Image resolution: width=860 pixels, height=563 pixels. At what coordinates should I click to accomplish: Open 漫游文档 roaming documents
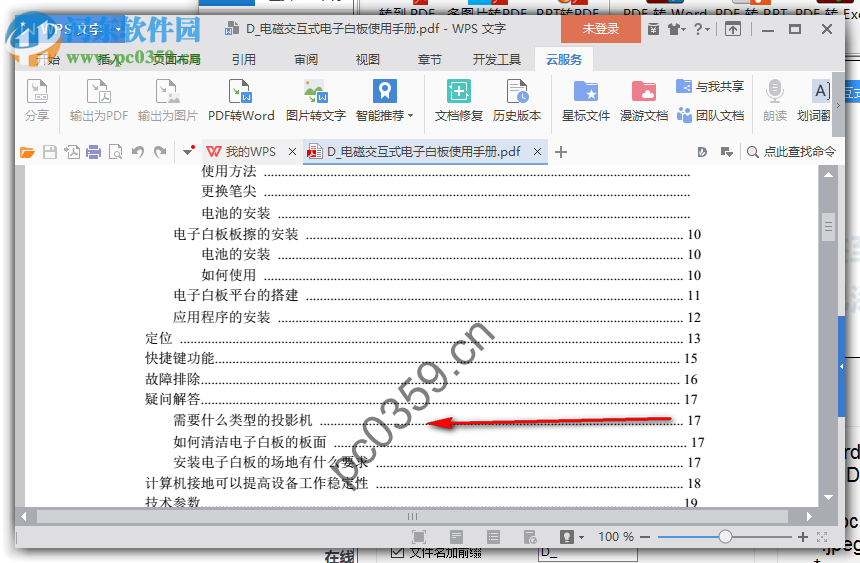(644, 99)
